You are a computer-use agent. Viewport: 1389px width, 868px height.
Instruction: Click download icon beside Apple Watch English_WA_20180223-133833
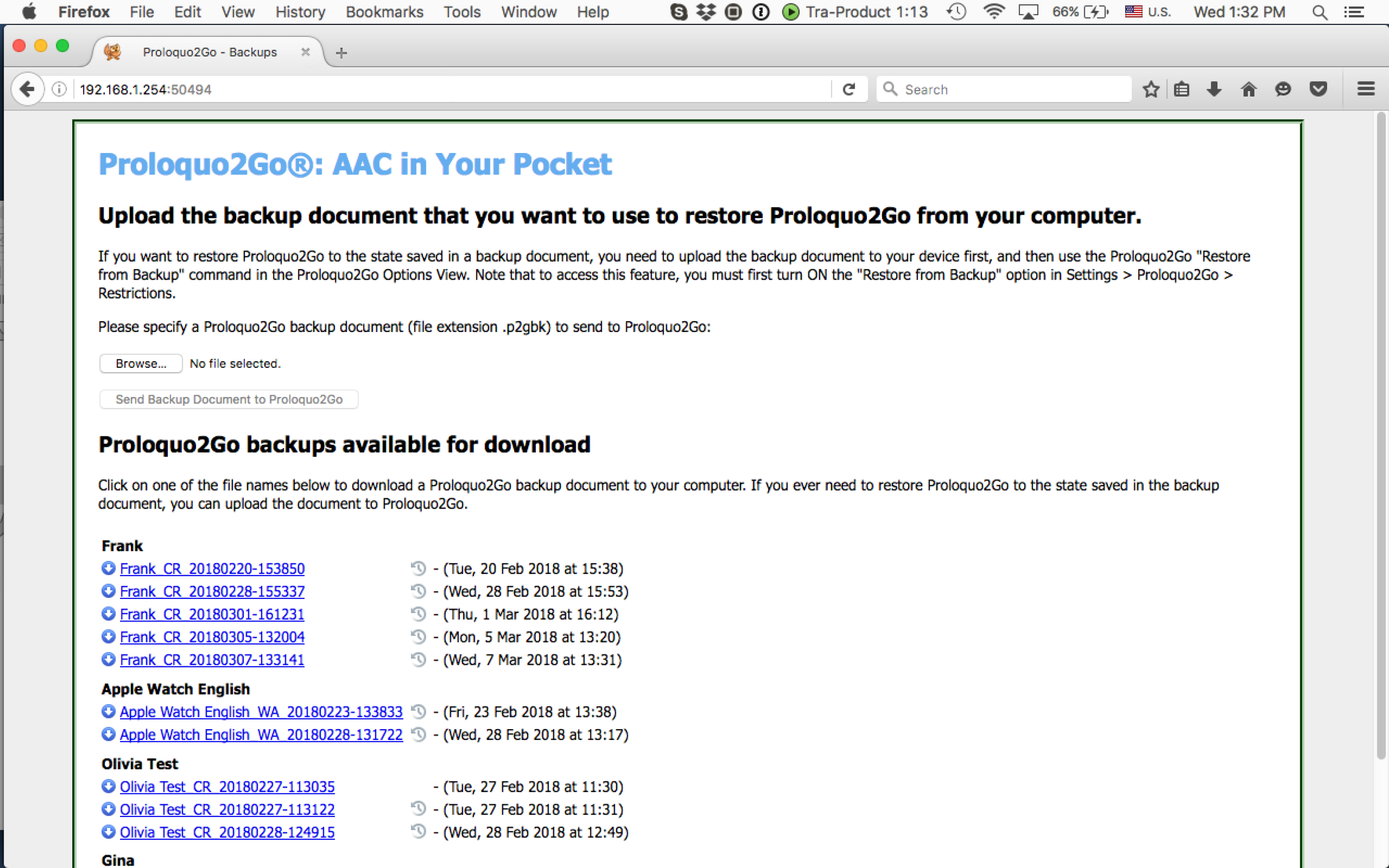coord(108,712)
